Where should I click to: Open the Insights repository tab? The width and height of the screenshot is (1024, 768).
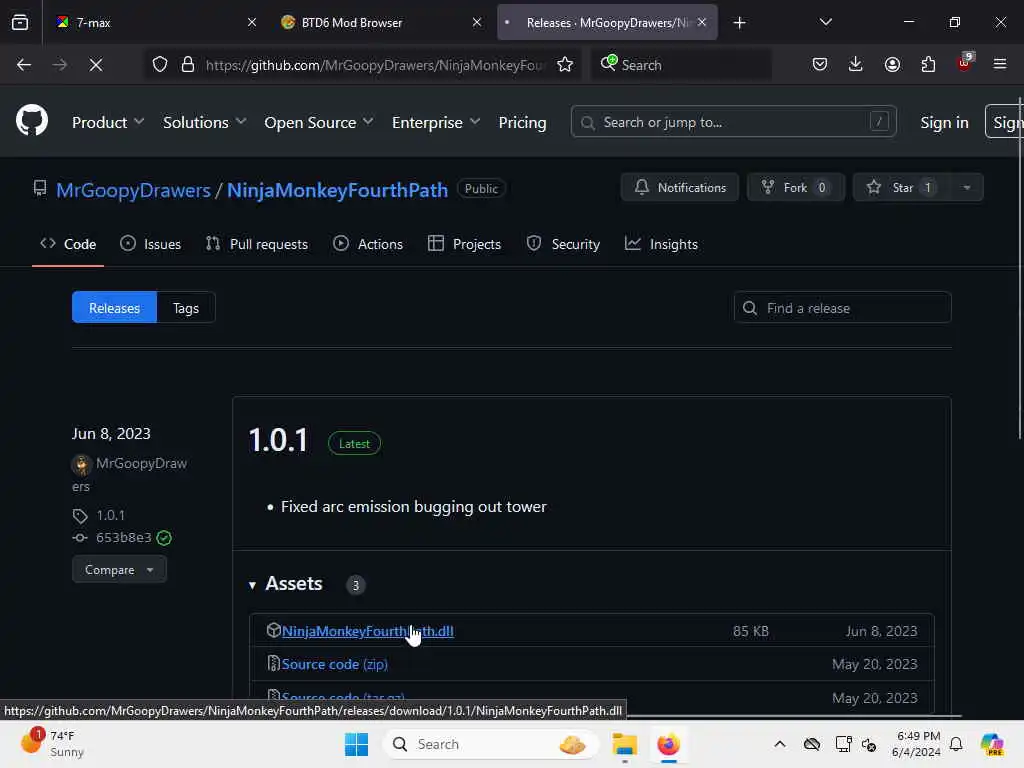tap(662, 244)
